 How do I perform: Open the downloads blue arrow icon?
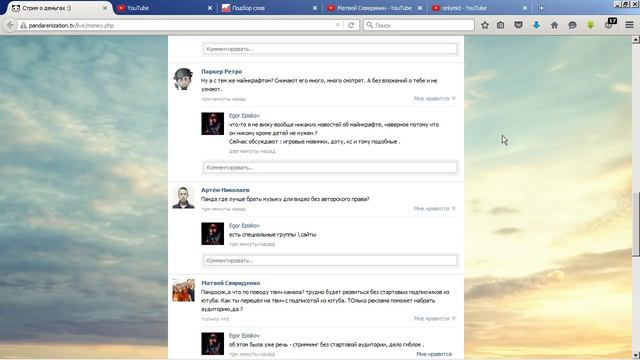tap(536, 25)
